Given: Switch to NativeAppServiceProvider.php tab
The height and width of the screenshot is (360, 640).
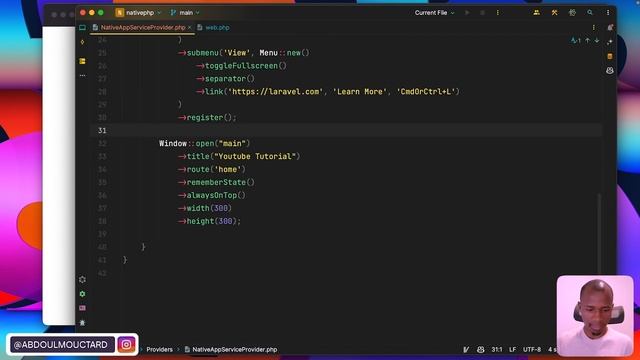Looking at the screenshot, I should pyautogui.click(x=142, y=28).
